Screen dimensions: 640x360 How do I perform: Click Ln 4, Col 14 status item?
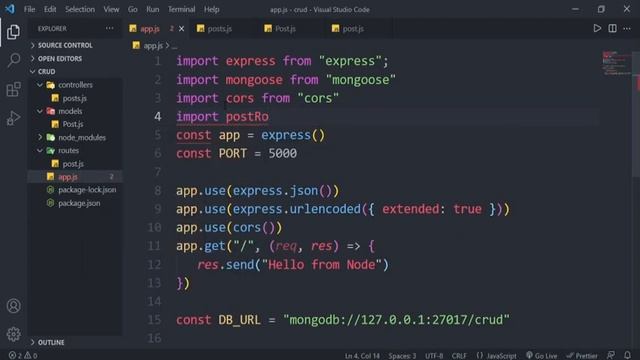pyautogui.click(x=362, y=356)
